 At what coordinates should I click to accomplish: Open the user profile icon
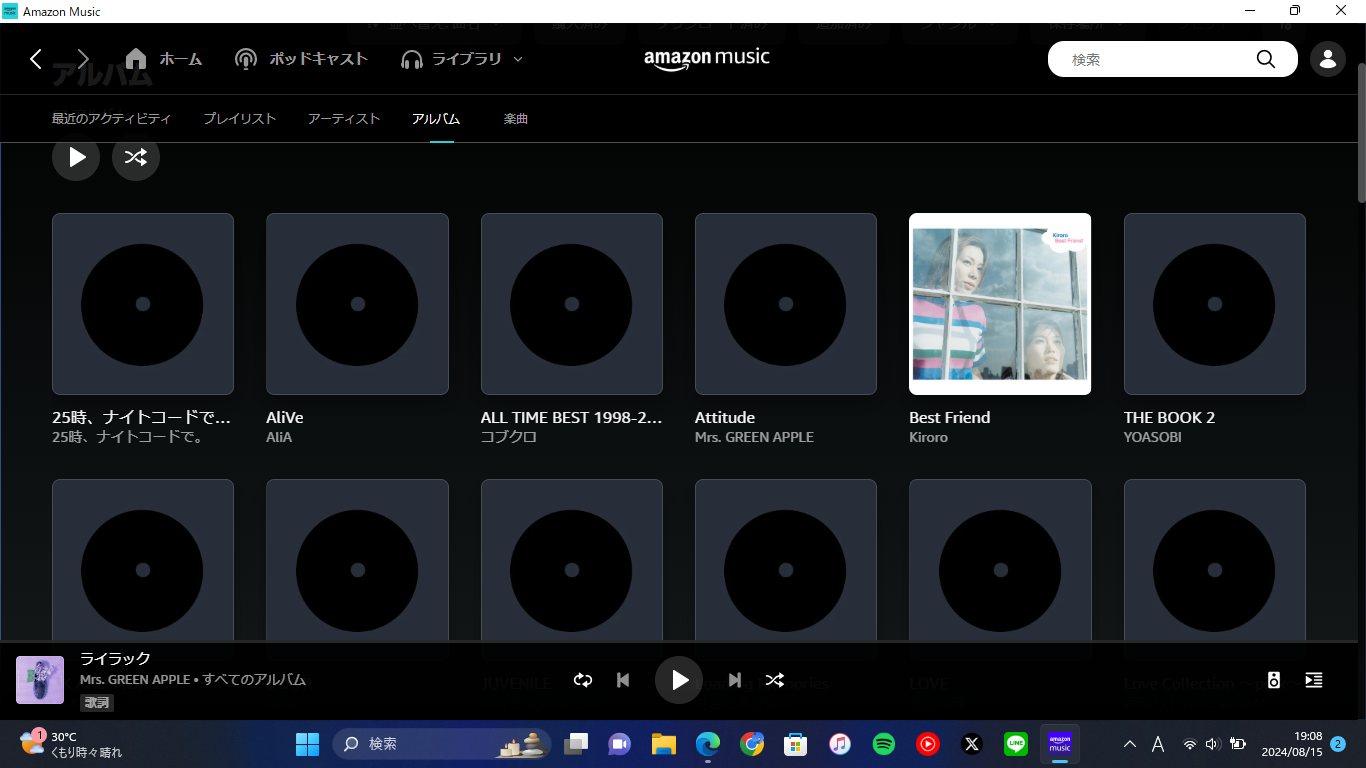click(1328, 59)
